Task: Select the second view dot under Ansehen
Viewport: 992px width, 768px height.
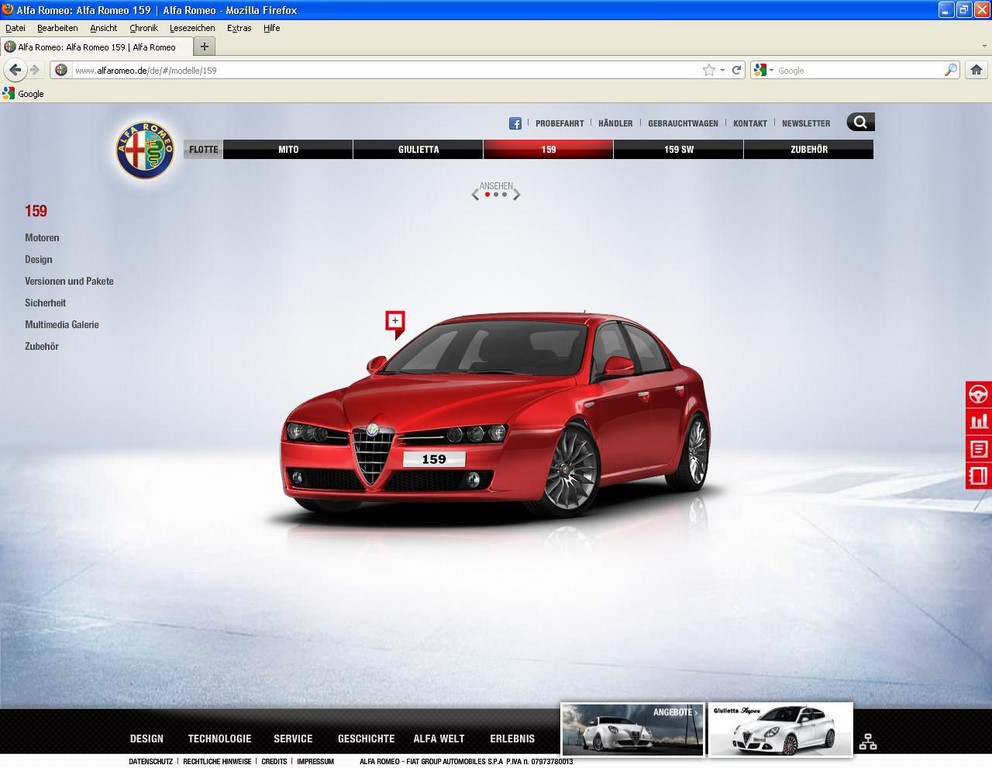Action: coord(496,195)
